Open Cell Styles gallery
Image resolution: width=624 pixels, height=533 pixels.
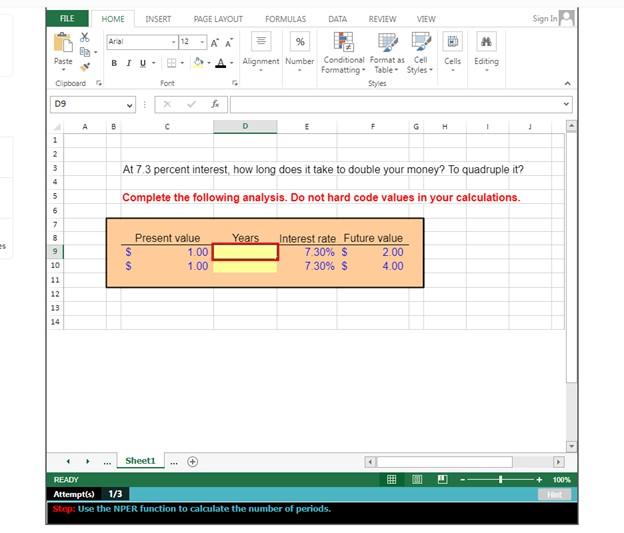coord(420,53)
